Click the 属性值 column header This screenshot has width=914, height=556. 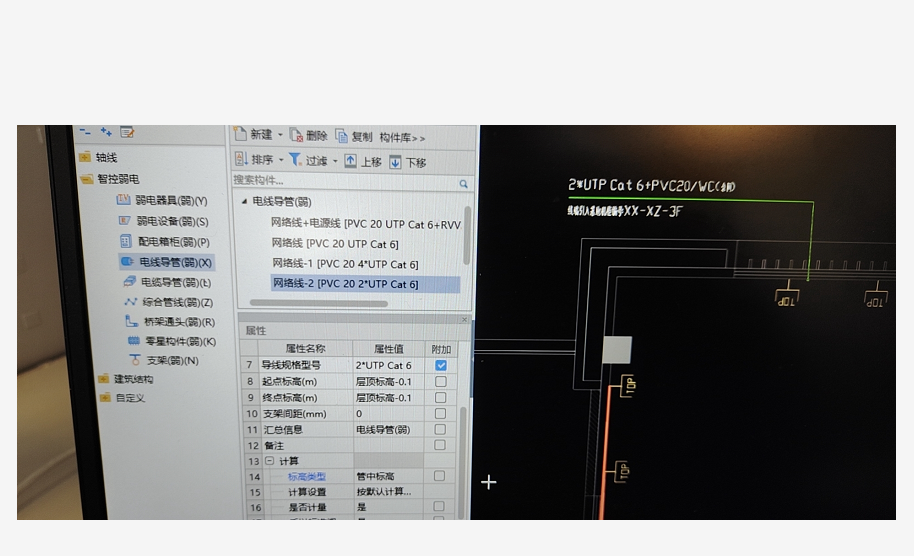(x=388, y=349)
